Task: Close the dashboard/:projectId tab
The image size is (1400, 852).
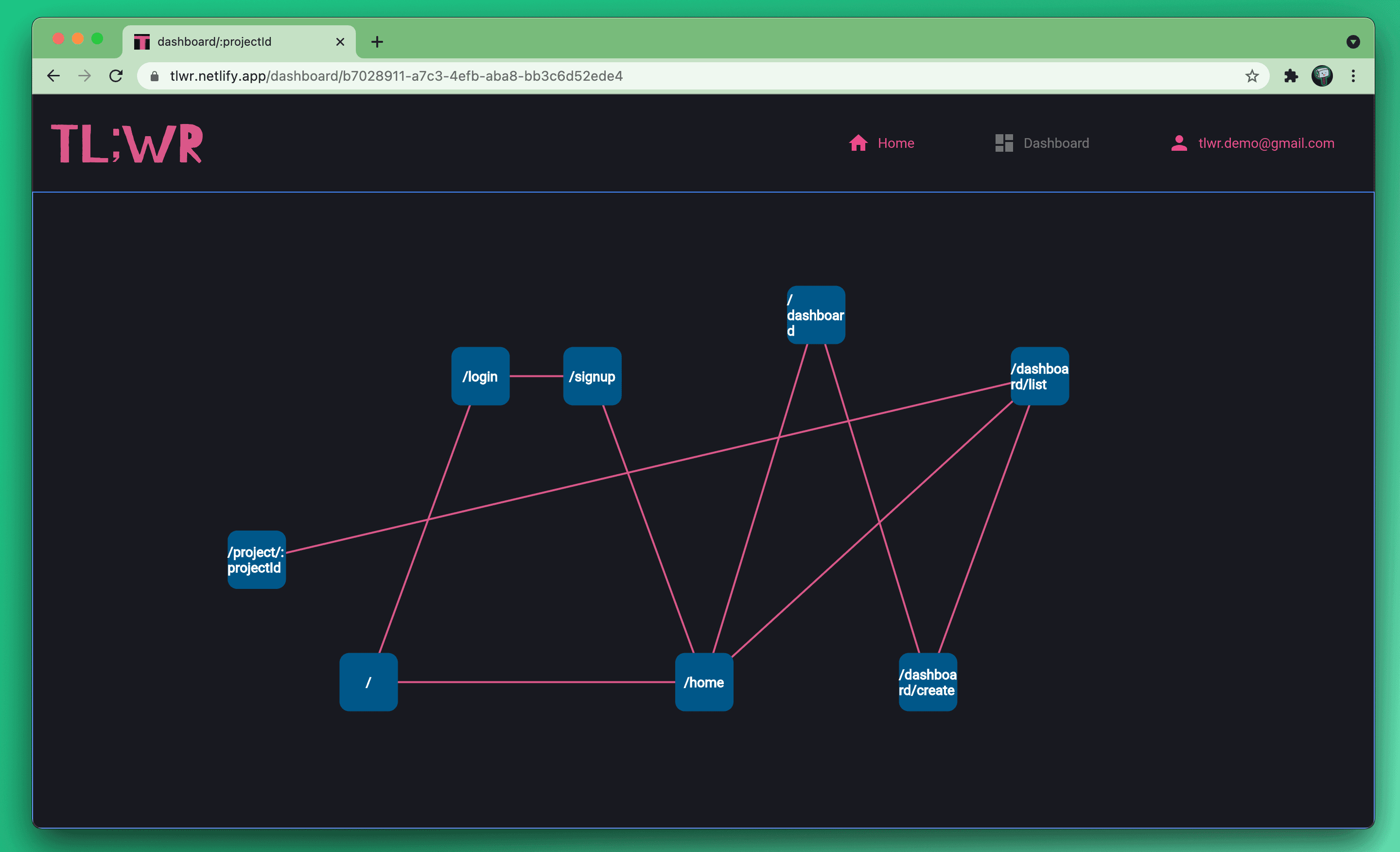Action: [x=340, y=42]
